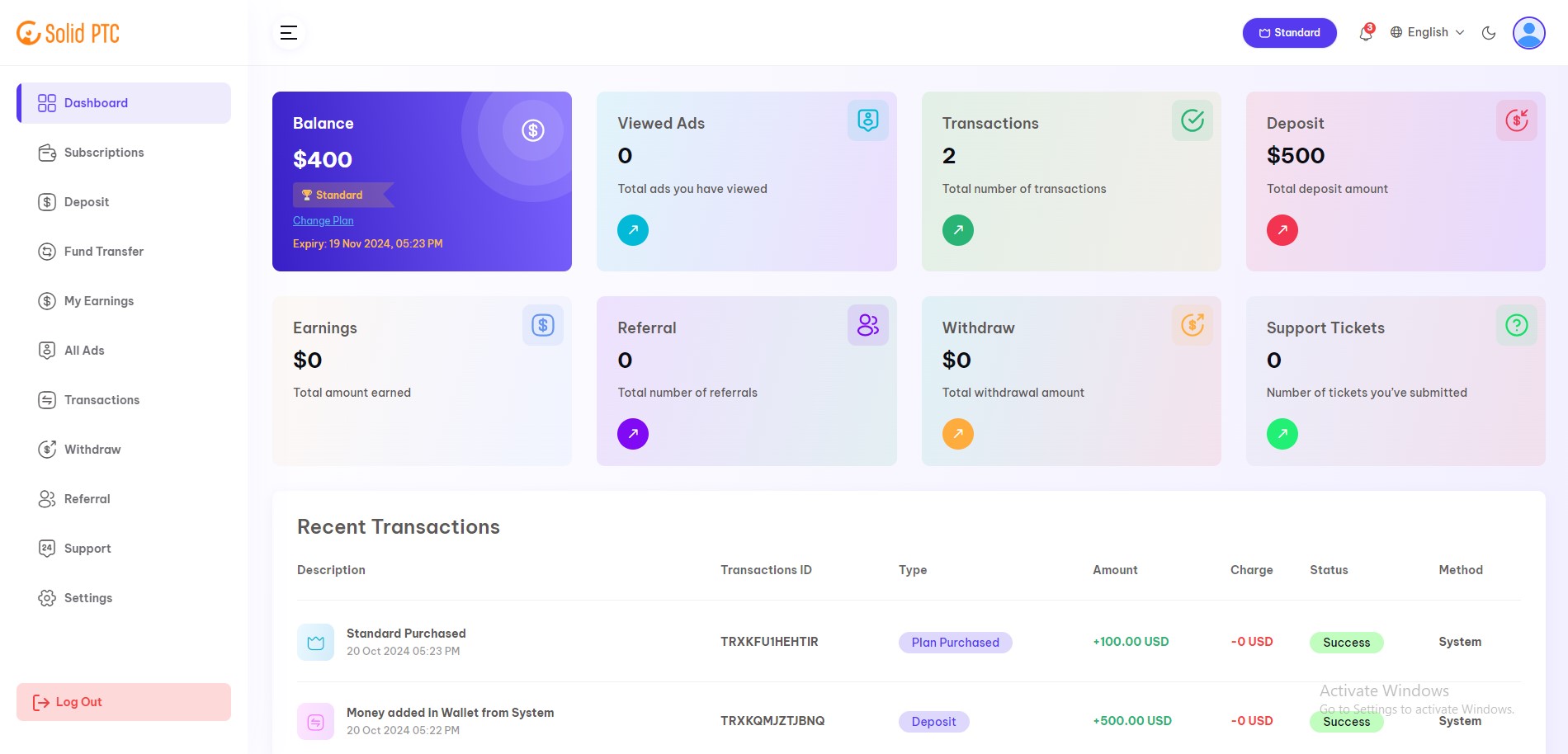Open the Dashboard section icon
This screenshot has height=754, width=1568.
[x=46, y=102]
